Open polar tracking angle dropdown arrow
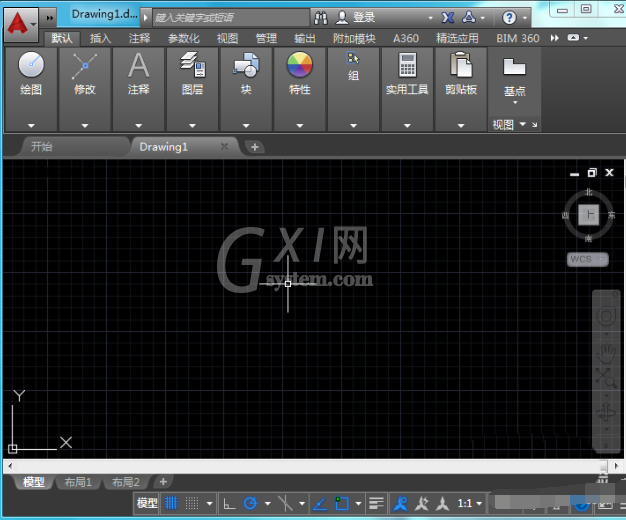Viewport: 626px width, 520px height. click(x=268, y=504)
